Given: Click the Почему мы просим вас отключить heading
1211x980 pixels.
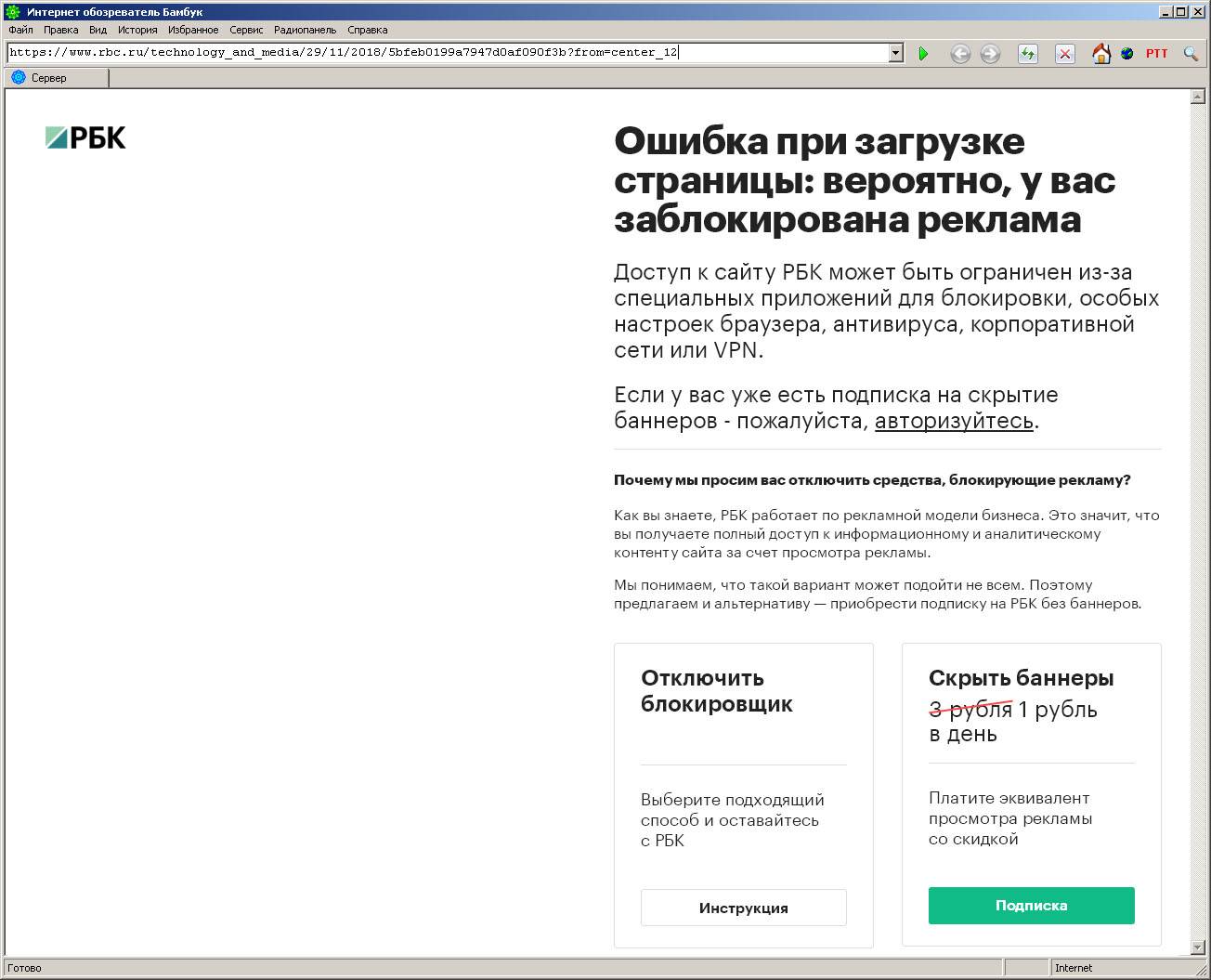Looking at the screenshot, I should (x=872, y=480).
